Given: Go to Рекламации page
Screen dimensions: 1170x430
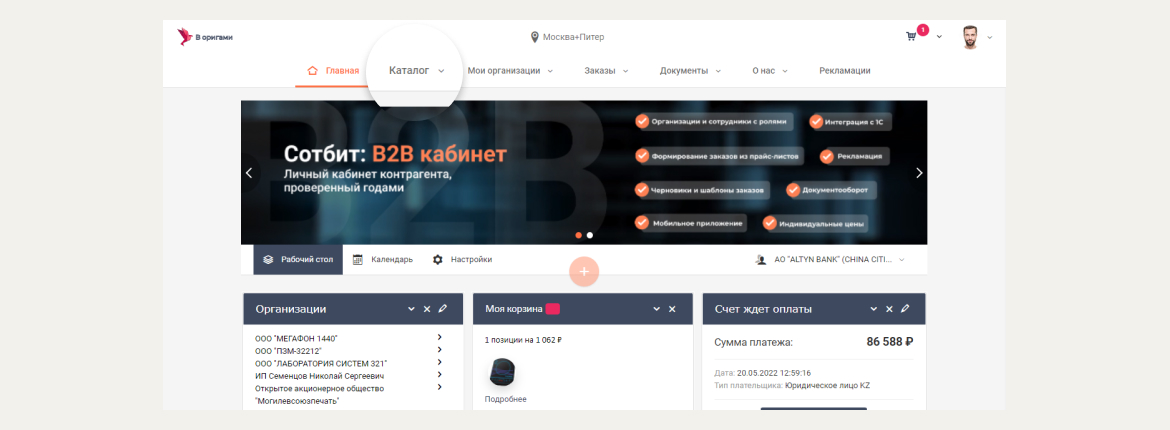Looking at the screenshot, I should (x=845, y=71).
